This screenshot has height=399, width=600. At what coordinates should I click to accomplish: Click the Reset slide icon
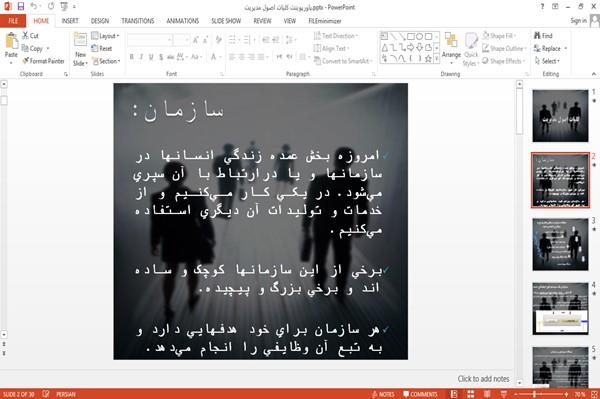95,48
